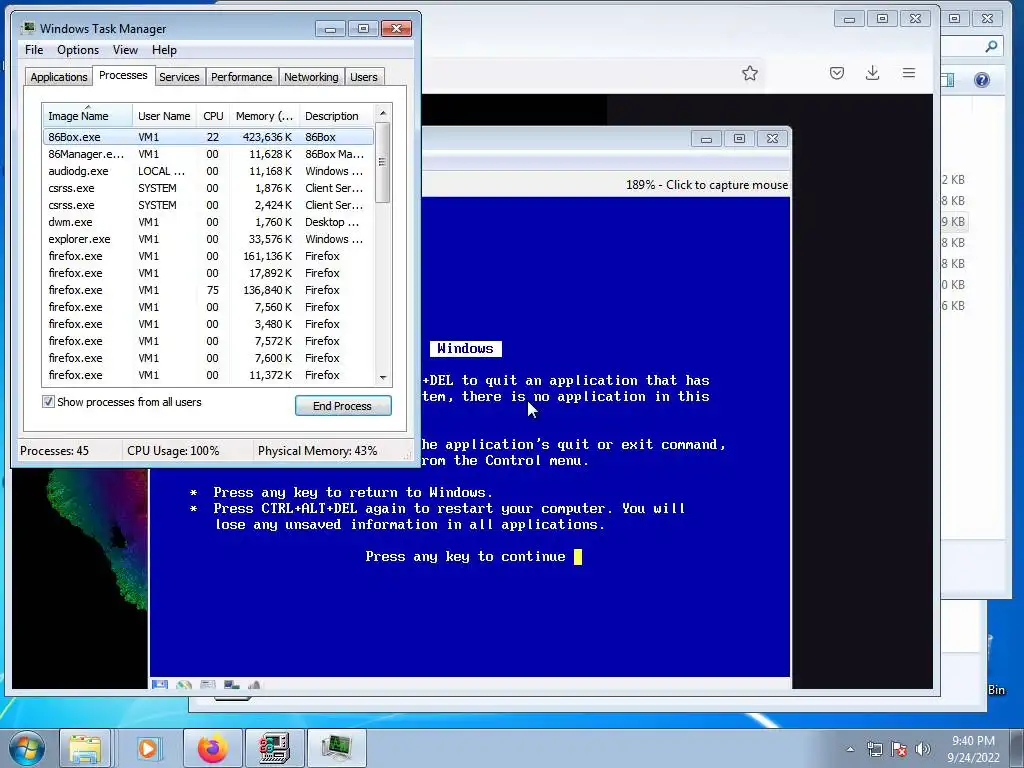The image size is (1024, 768).
Task: Select the 86Manager.e... process row
Action: click(x=208, y=154)
